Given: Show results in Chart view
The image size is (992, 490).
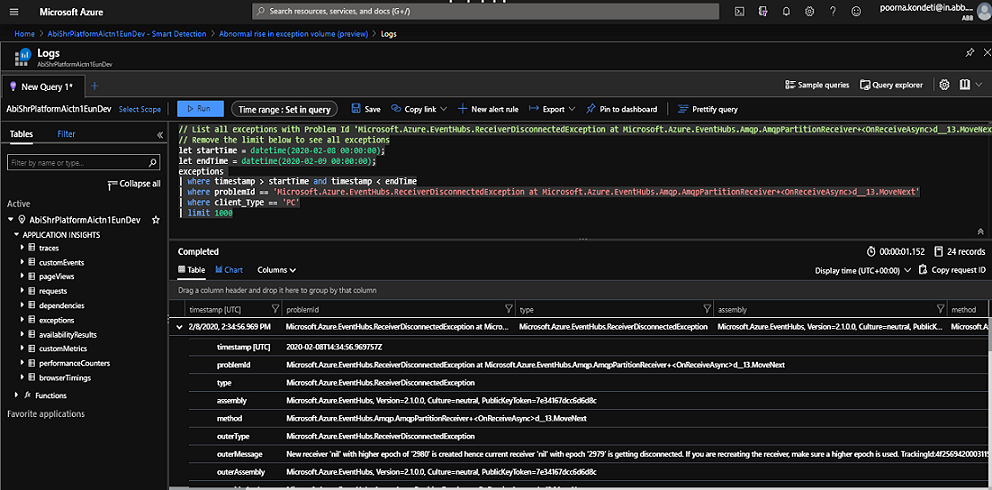Looking at the screenshot, I should [x=229, y=270].
